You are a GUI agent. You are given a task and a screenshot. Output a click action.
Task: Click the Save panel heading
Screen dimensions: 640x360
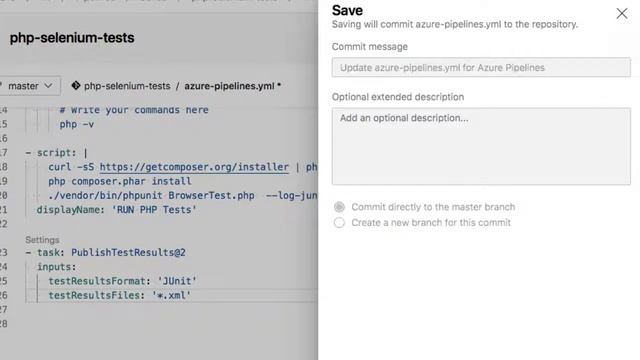(x=347, y=11)
